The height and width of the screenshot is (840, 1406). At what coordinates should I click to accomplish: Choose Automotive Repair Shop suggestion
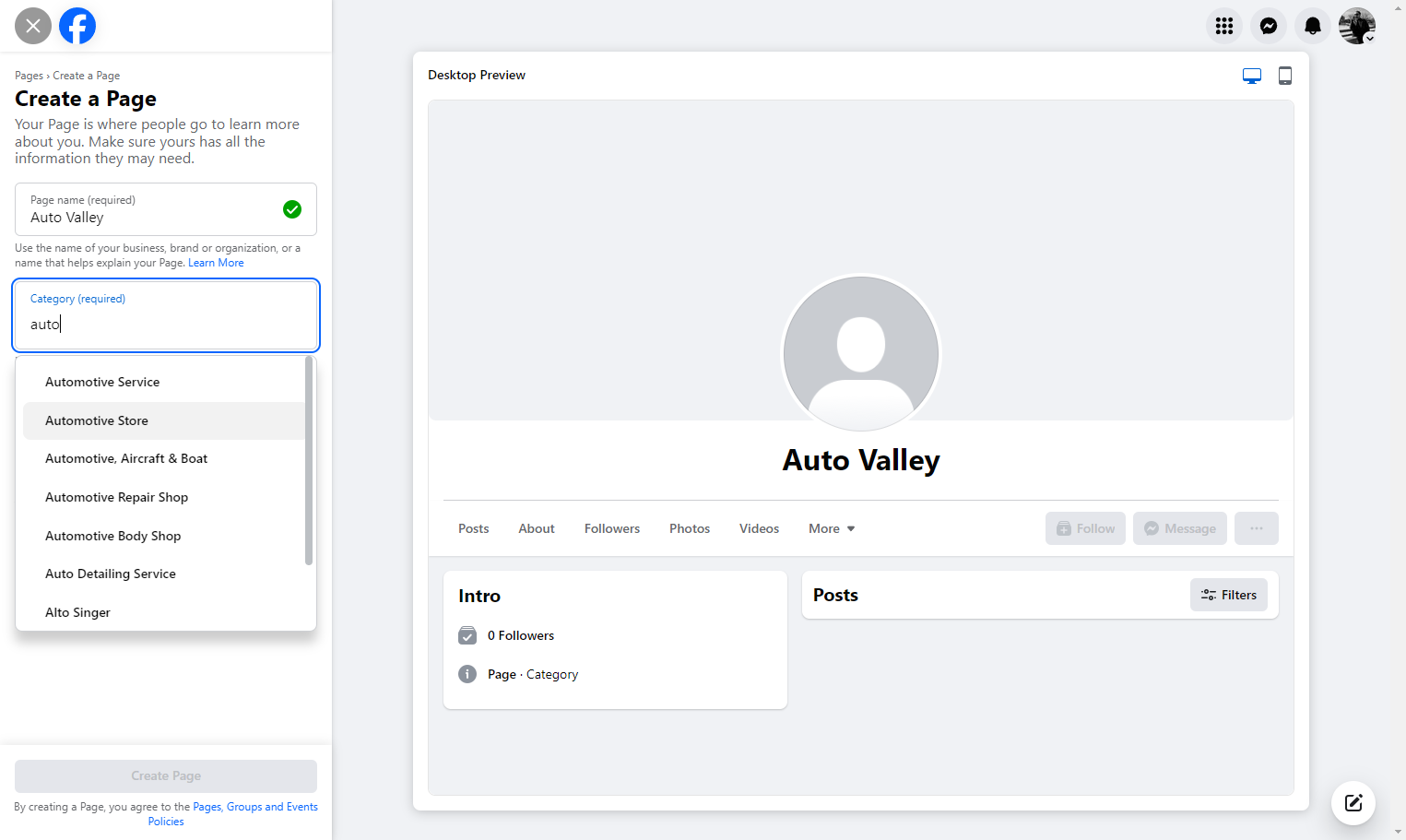click(164, 497)
